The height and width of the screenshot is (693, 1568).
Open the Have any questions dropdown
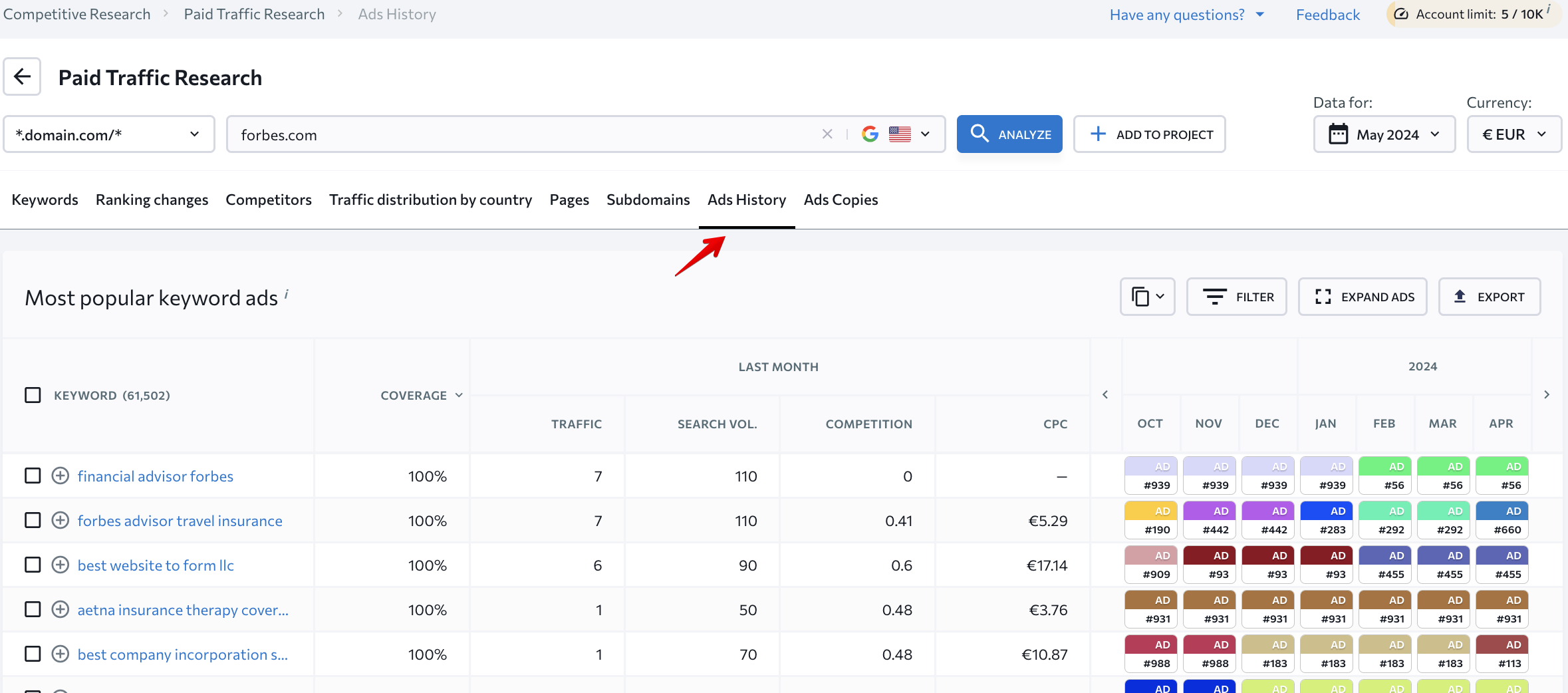1186,15
